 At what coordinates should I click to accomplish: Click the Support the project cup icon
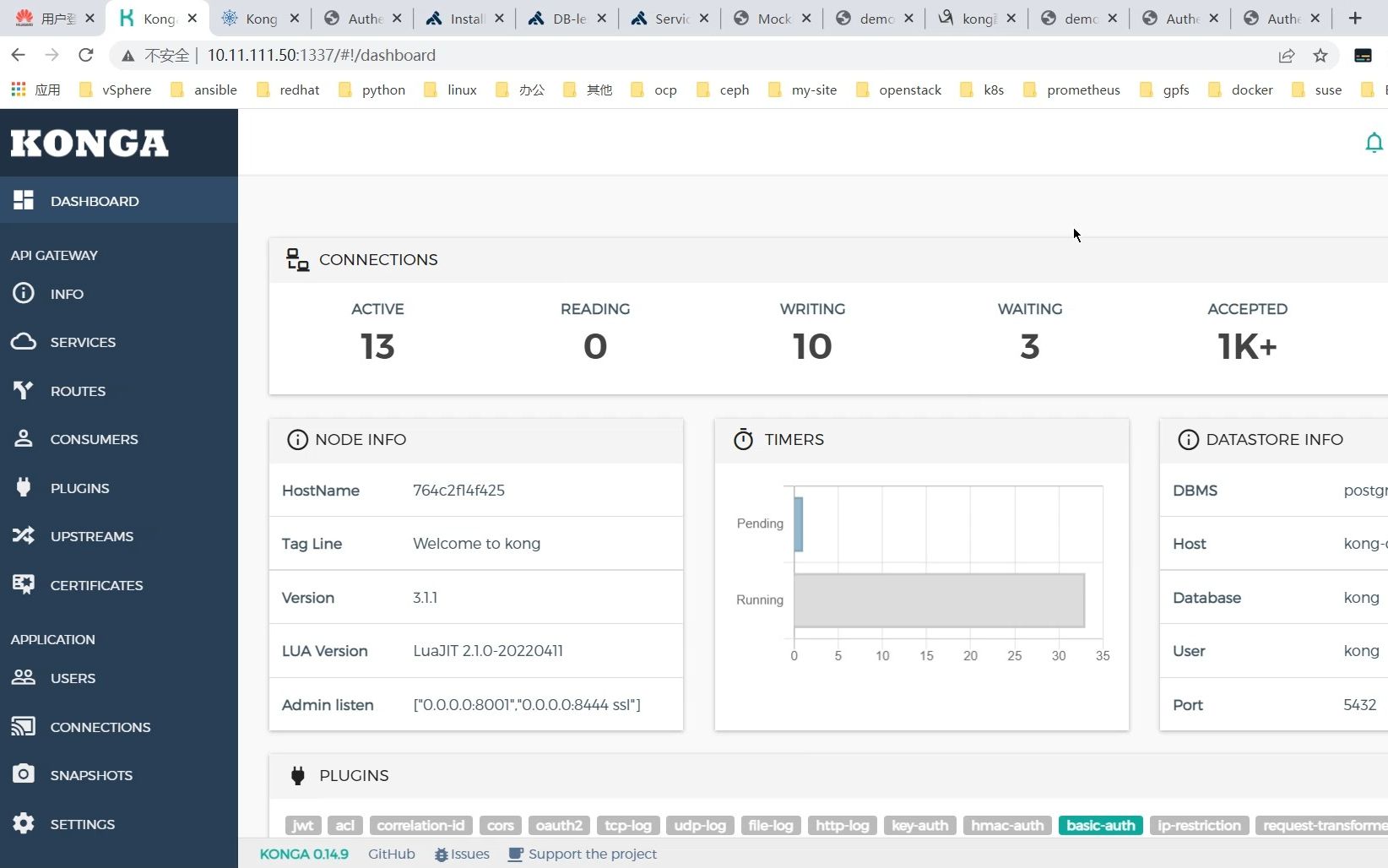pos(516,854)
